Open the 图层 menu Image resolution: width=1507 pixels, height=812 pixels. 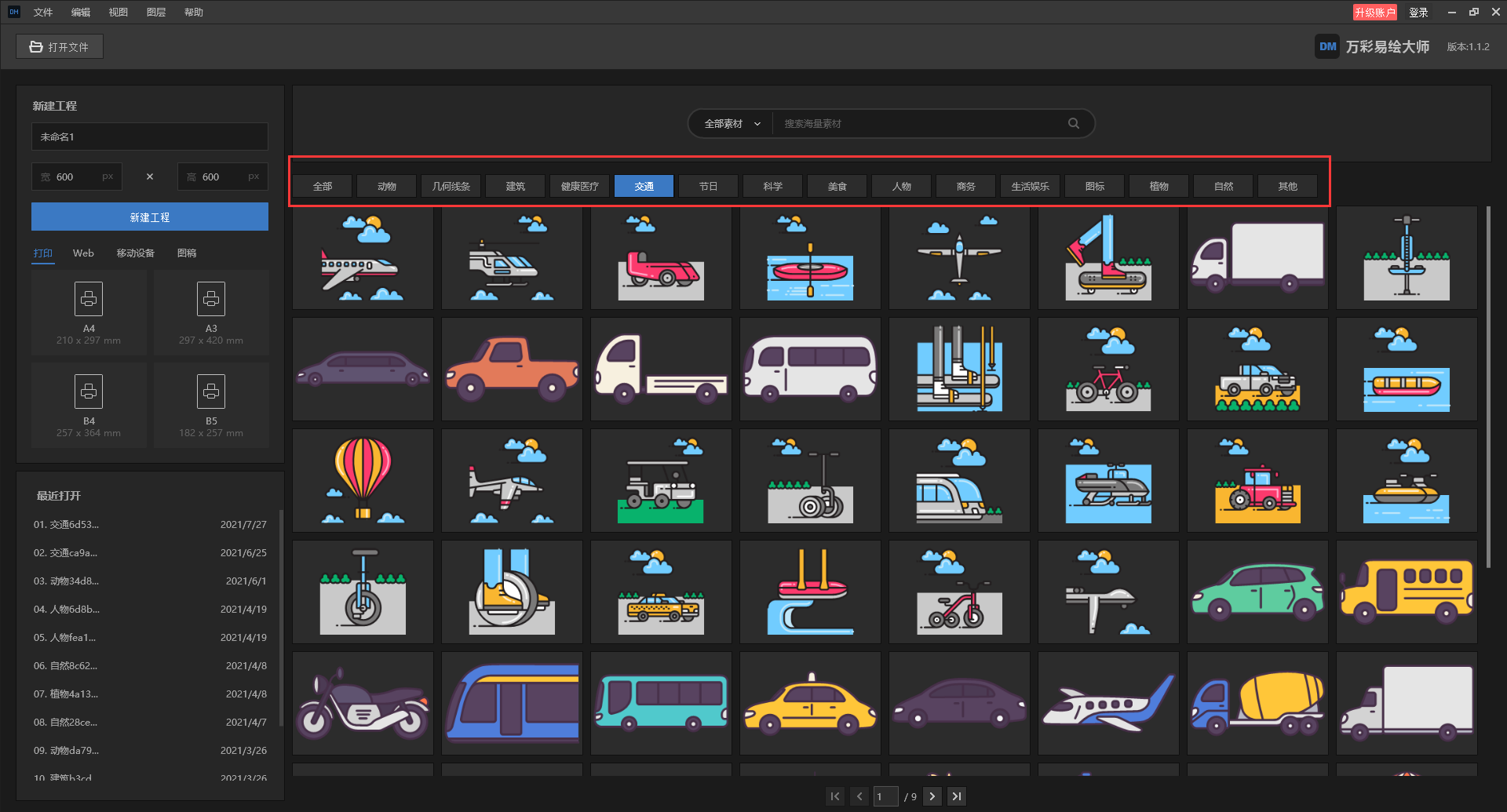(156, 12)
